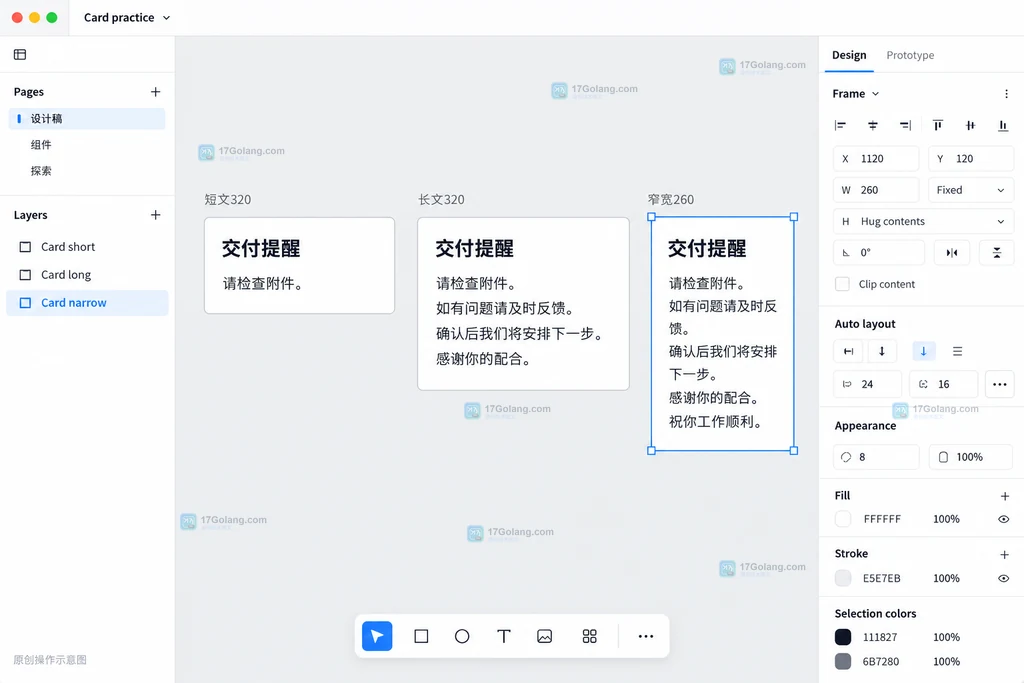The image size is (1024, 683).
Task: Toggle the sidebar panel layout icon
Action: (x=20, y=54)
